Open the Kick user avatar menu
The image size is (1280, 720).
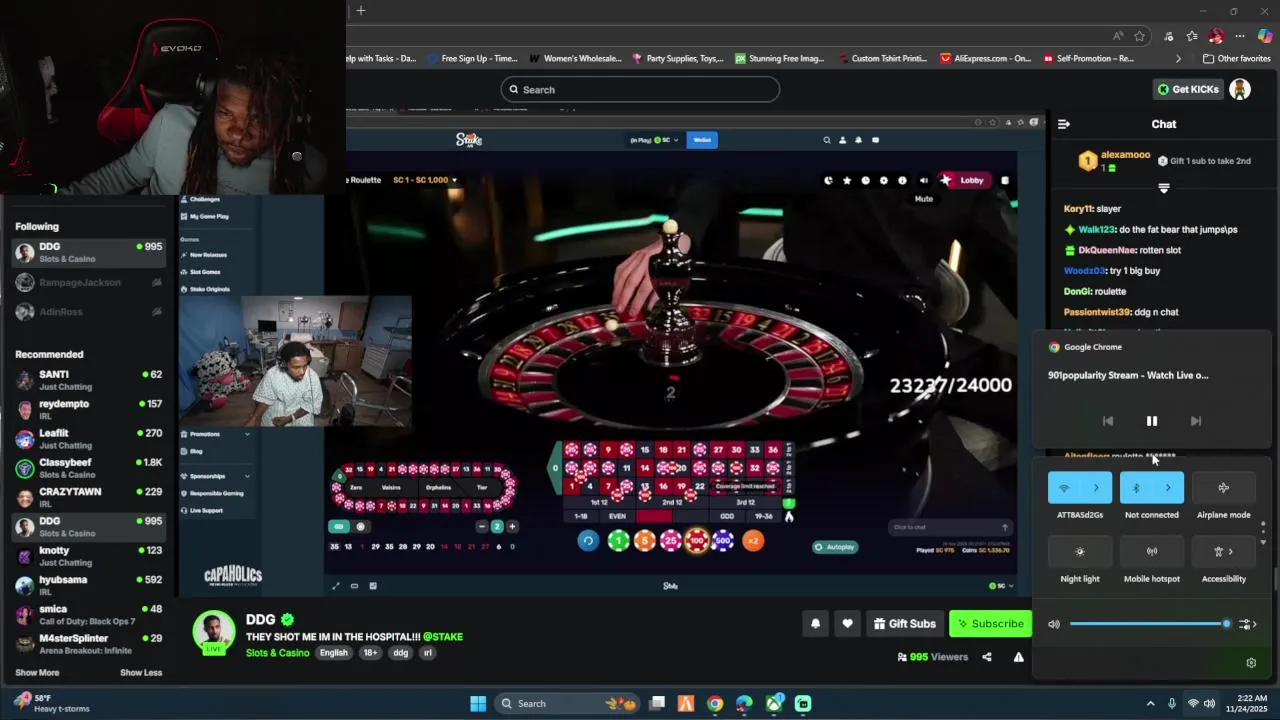pos(1240,89)
